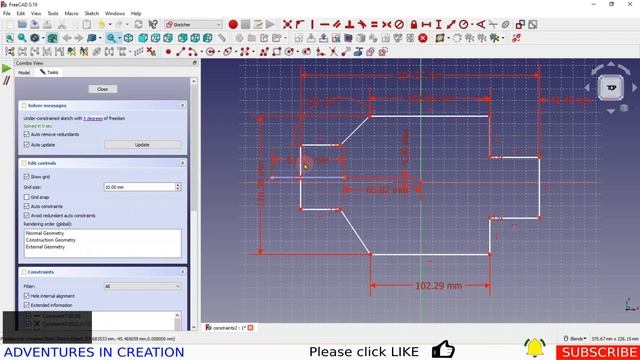Image resolution: width=640 pixels, height=360 pixels.
Task: Toggle Extended information checkbox
Action: (27, 305)
